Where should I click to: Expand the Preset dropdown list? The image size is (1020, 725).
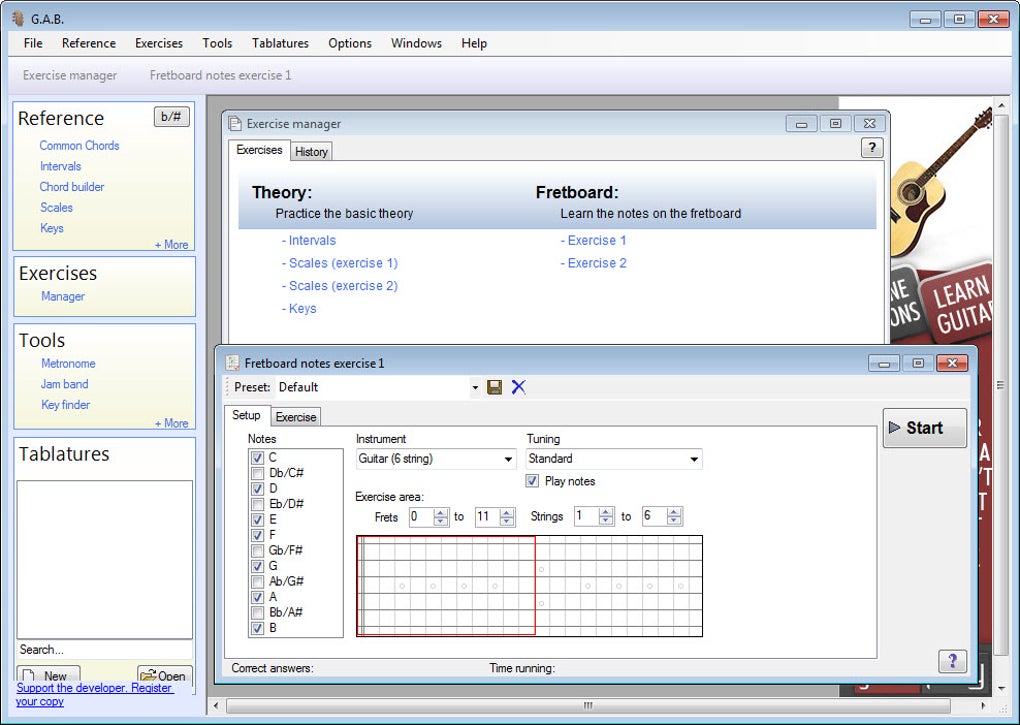[475, 388]
